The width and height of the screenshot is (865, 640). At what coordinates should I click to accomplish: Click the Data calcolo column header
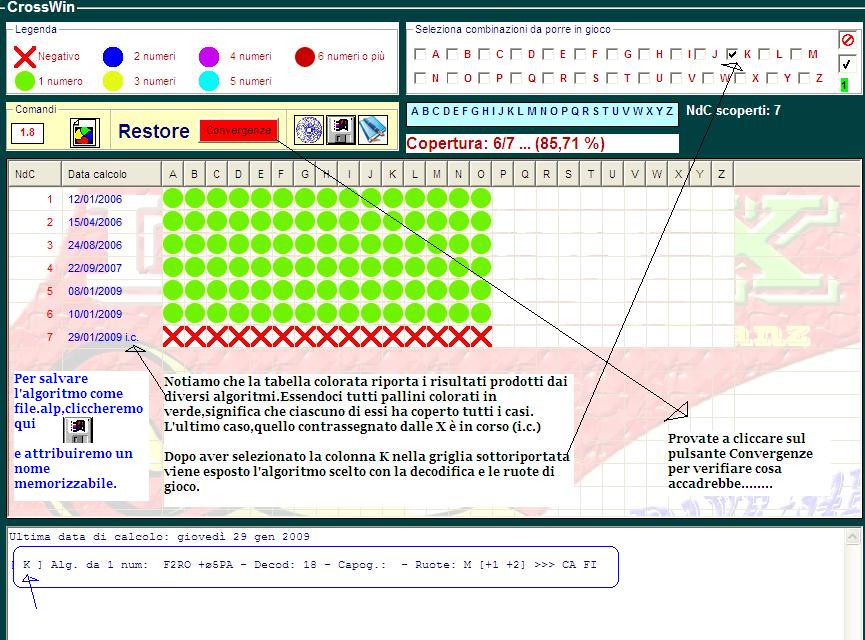click(111, 174)
